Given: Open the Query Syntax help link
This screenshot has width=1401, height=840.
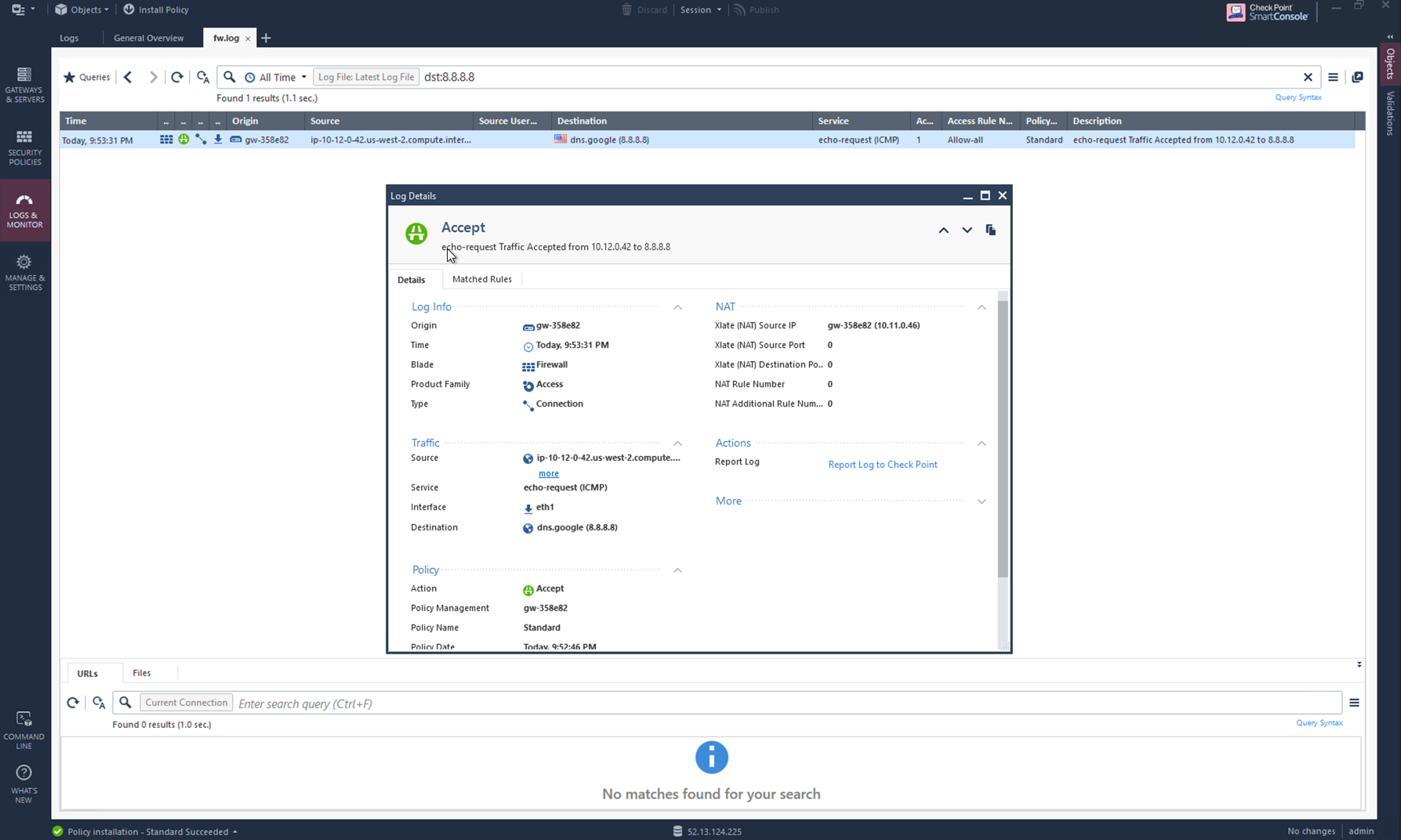Looking at the screenshot, I should pyautogui.click(x=1298, y=97).
